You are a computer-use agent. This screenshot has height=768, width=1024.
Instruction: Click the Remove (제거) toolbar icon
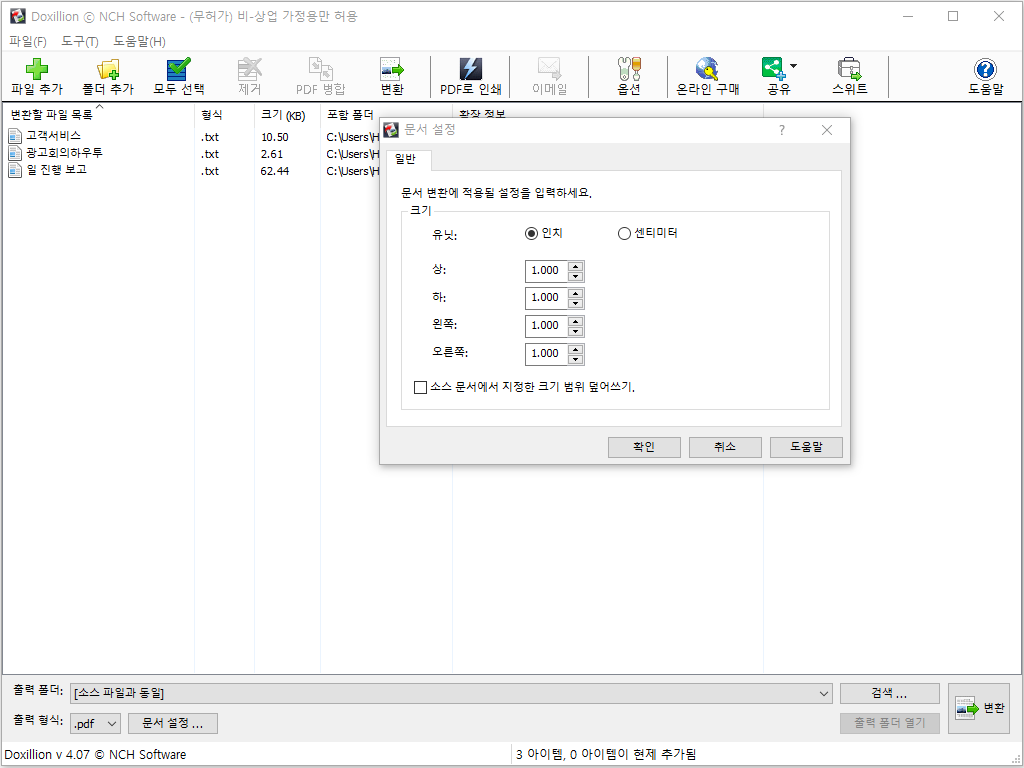[x=249, y=69]
